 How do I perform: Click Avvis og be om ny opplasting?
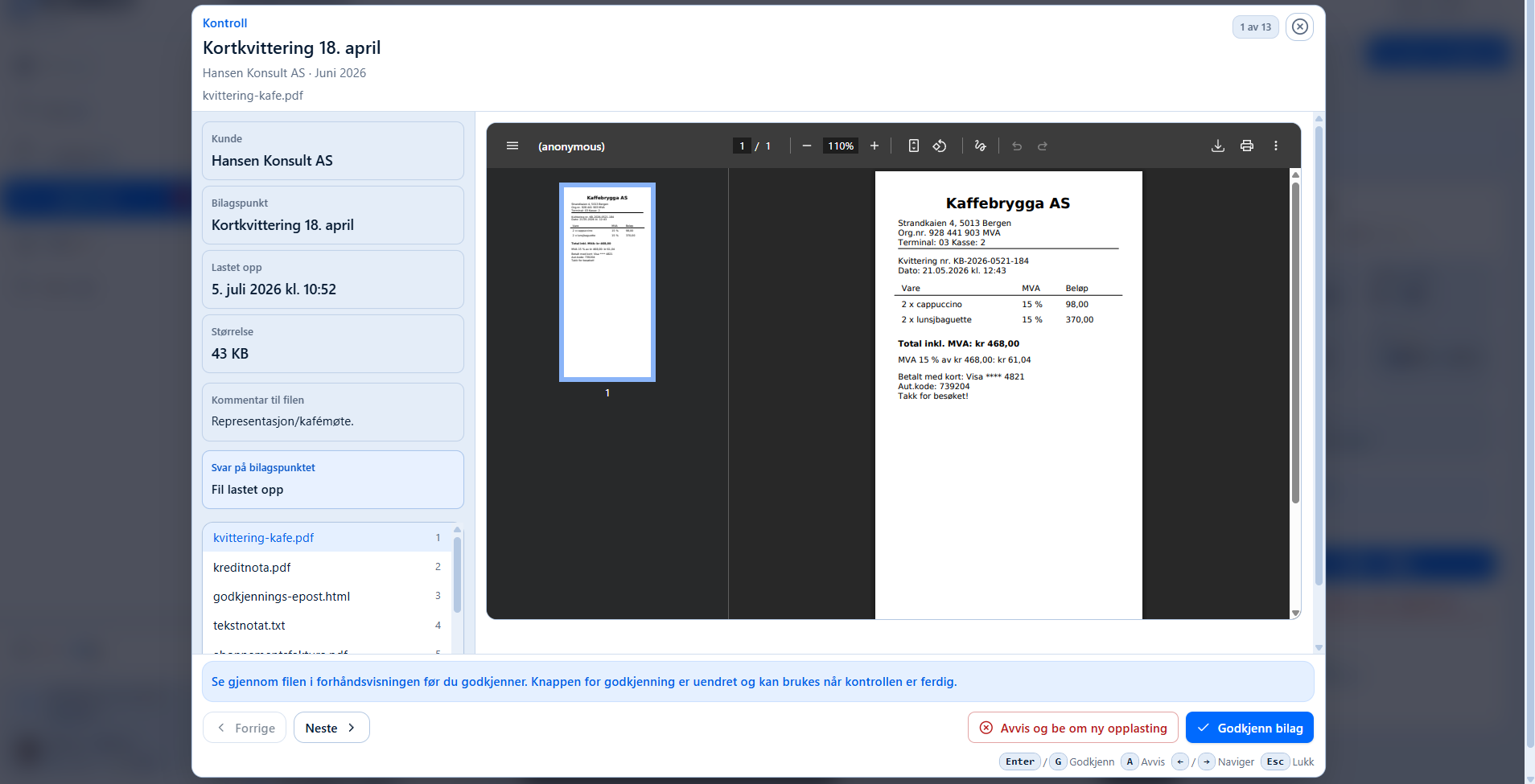(1073, 728)
